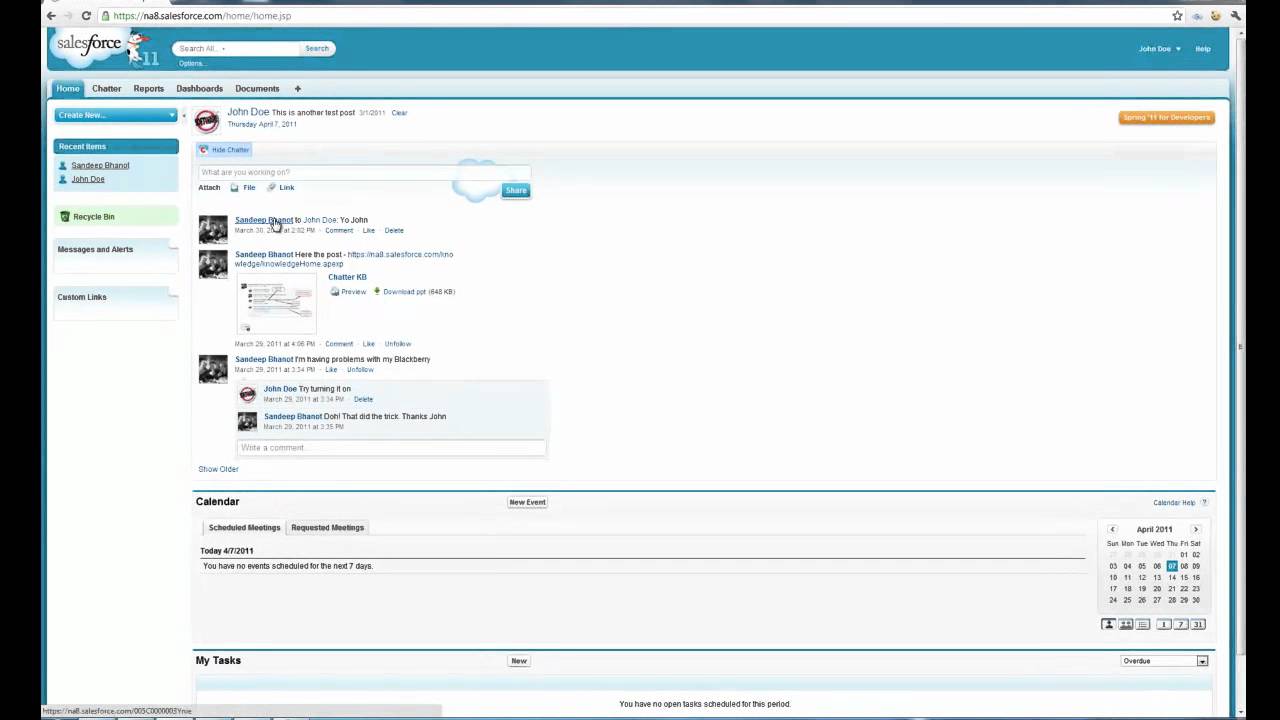Click the Write a comment field
1280x720 pixels.
pyautogui.click(x=391, y=448)
